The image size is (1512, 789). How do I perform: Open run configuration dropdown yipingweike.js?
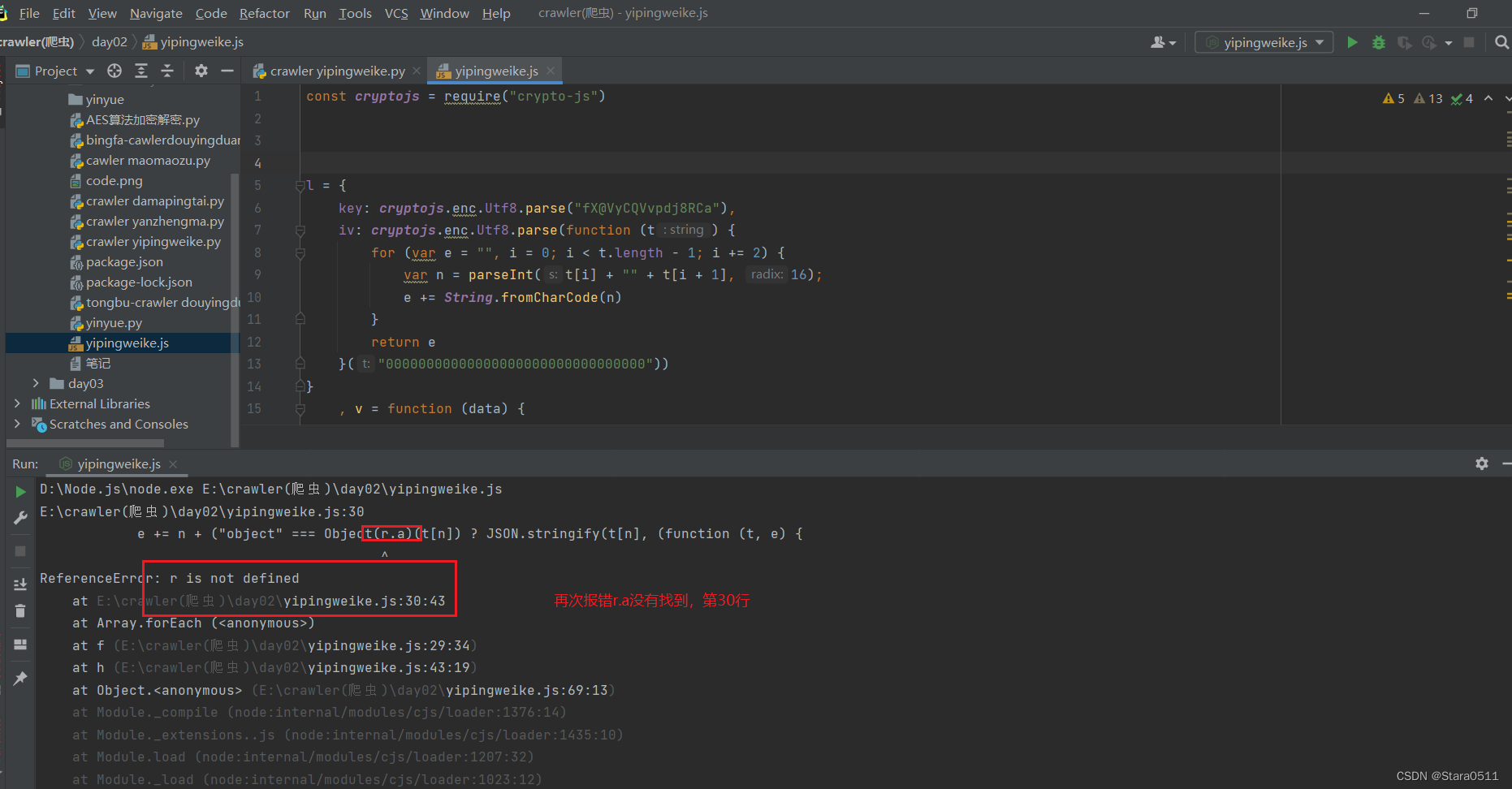pyautogui.click(x=1264, y=42)
